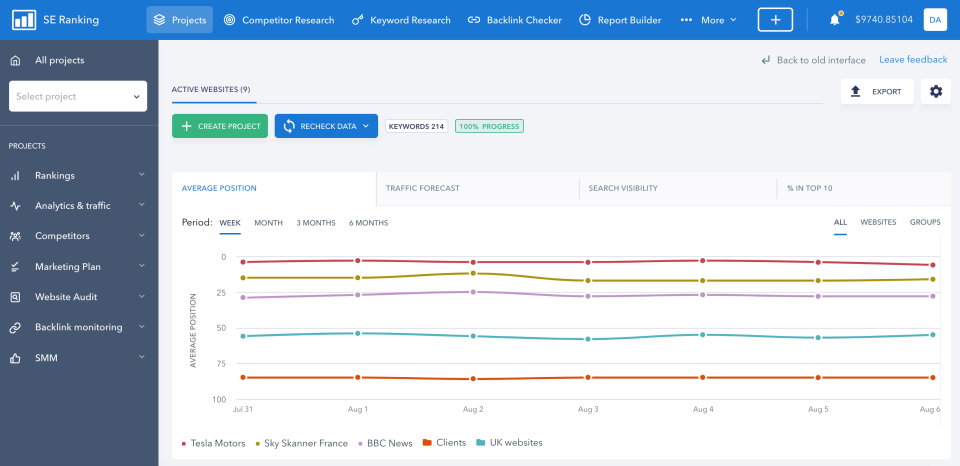Switch to the Traffic Forecast tab

[422, 188]
